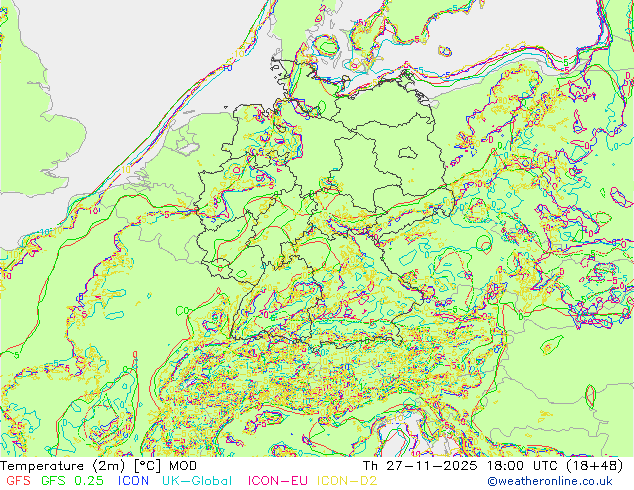This screenshot has height=490, width=634.
Task: Click the cyan UK-Global legend label
Action: [197, 481]
